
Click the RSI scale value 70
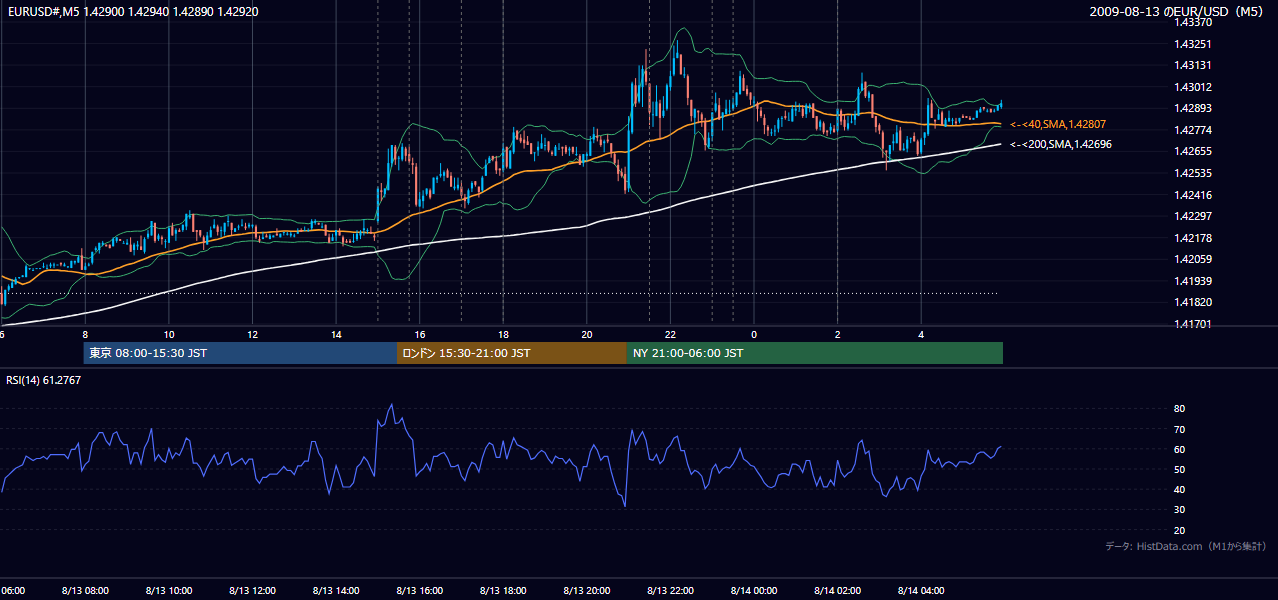(x=1179, y=429)
